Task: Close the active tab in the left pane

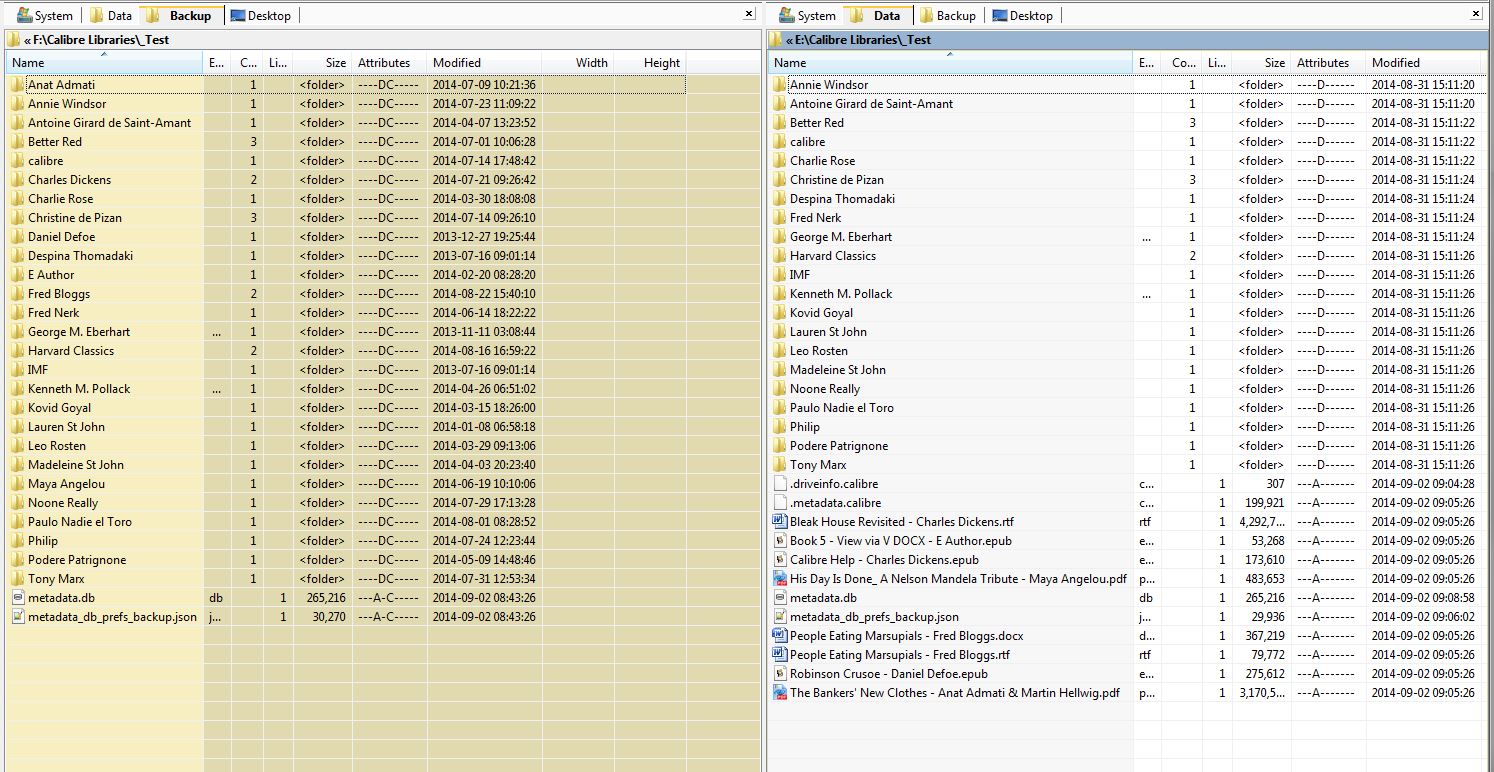Action: click(750, 14)
